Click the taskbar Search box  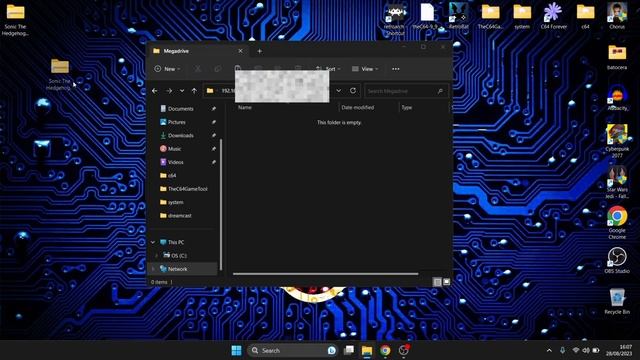pyautogui.click(x=292, y=351)
